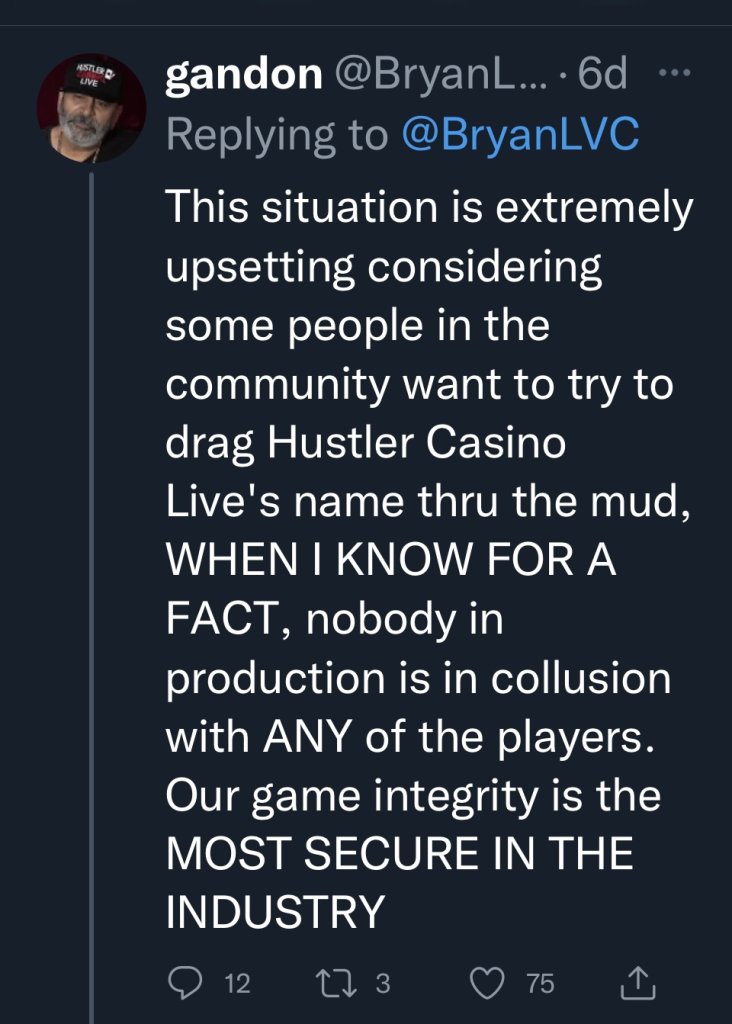This screenshot has width=732, height=1024.
Task: Click the retweet count number 3
Action: coord(382,985)
